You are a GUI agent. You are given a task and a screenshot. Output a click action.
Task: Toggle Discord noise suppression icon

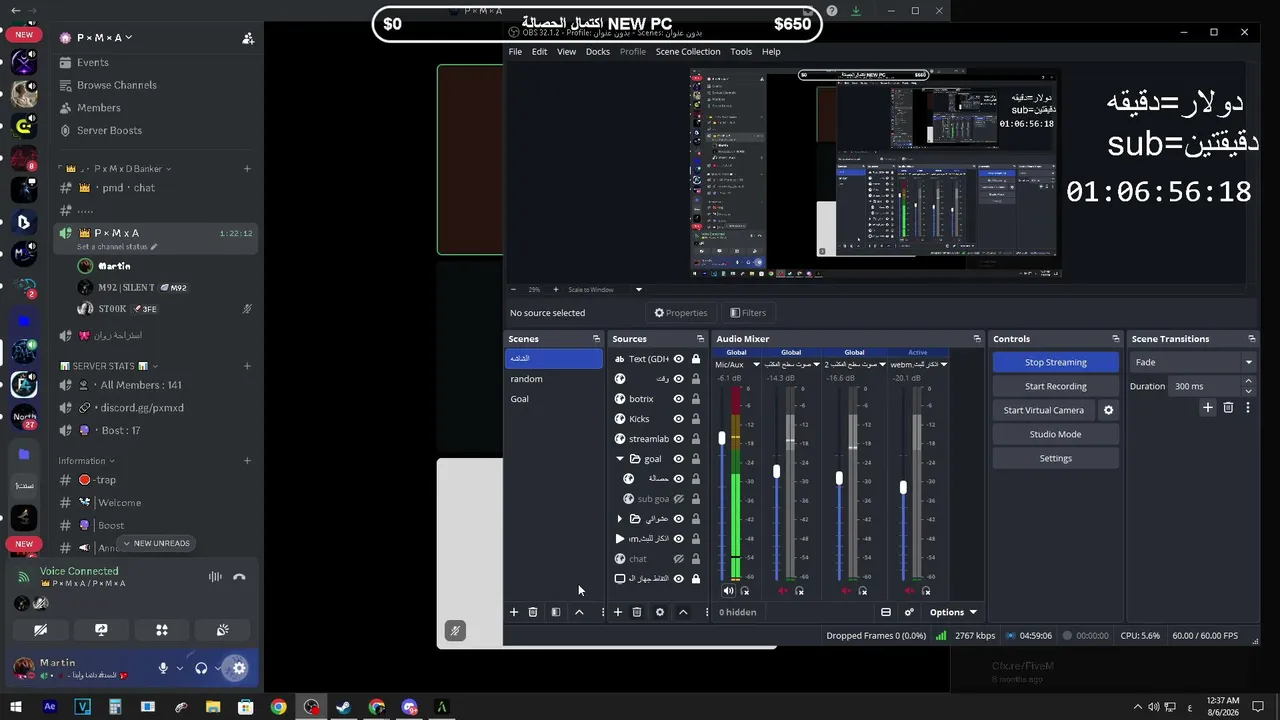pos(215,577)
